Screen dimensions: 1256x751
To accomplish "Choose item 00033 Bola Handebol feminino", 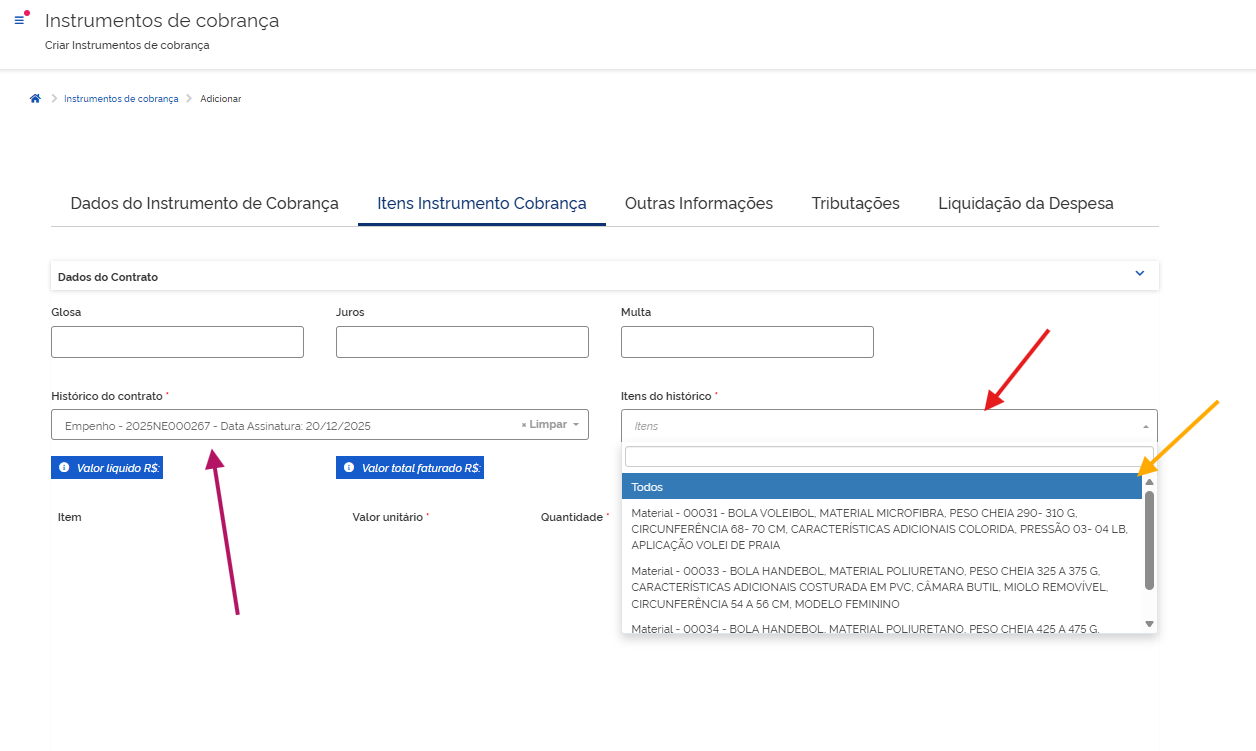I will pyautogui.click(x=881, y=587).
